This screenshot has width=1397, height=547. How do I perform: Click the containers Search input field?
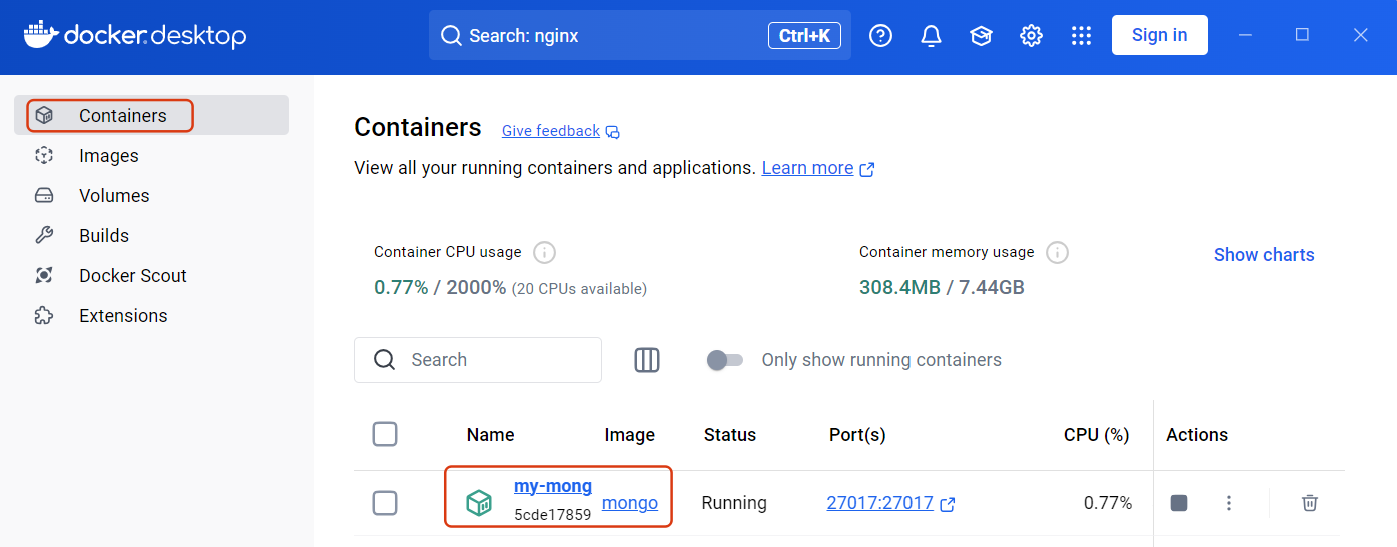(x=478, y=360)
